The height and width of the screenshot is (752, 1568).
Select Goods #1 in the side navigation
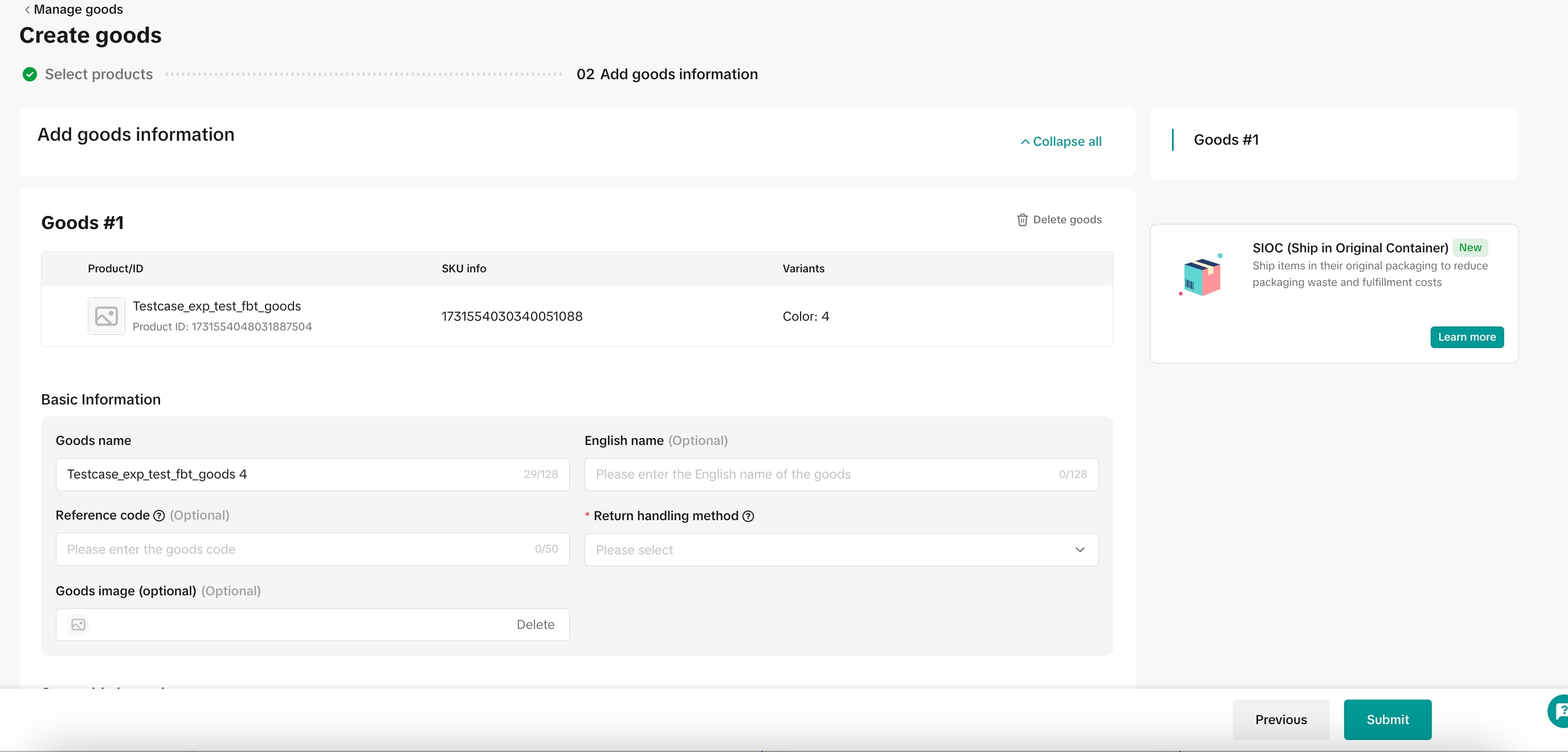coord(1226,140)
